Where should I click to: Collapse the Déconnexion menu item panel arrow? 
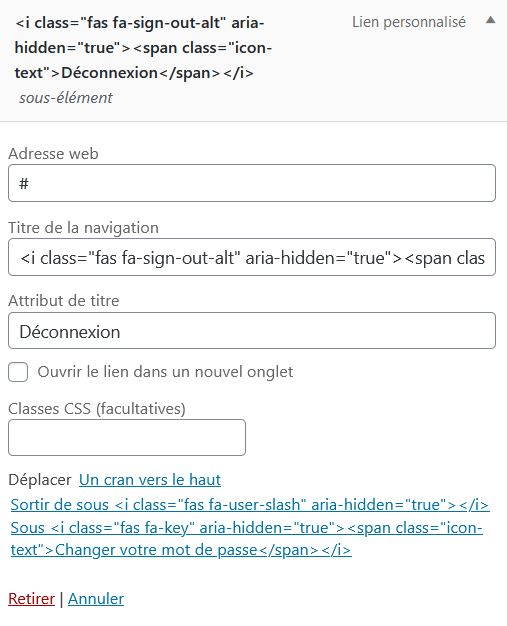[x=490, y=20]
